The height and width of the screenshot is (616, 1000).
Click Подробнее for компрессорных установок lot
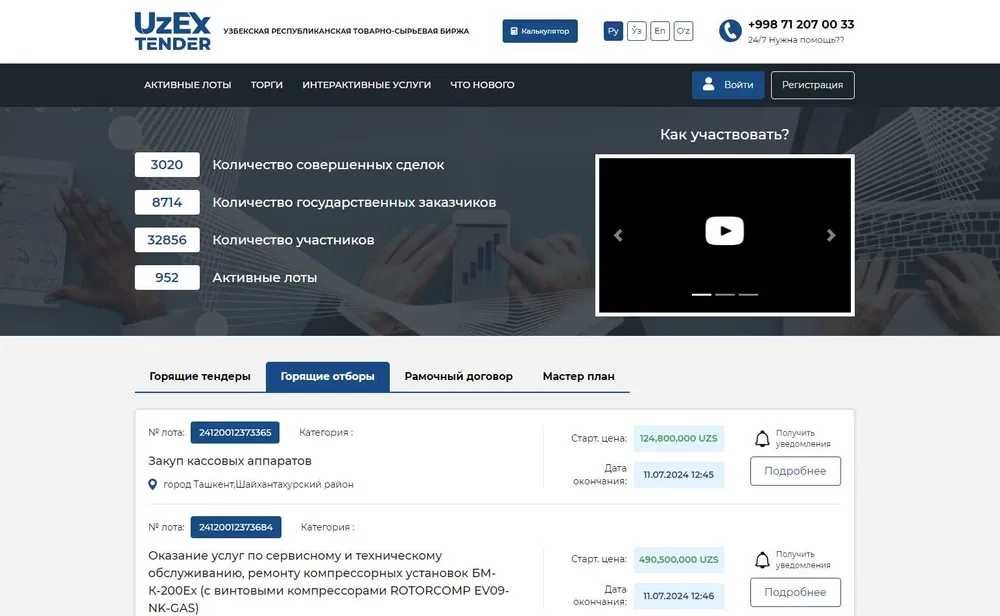[x=795, y=592]
